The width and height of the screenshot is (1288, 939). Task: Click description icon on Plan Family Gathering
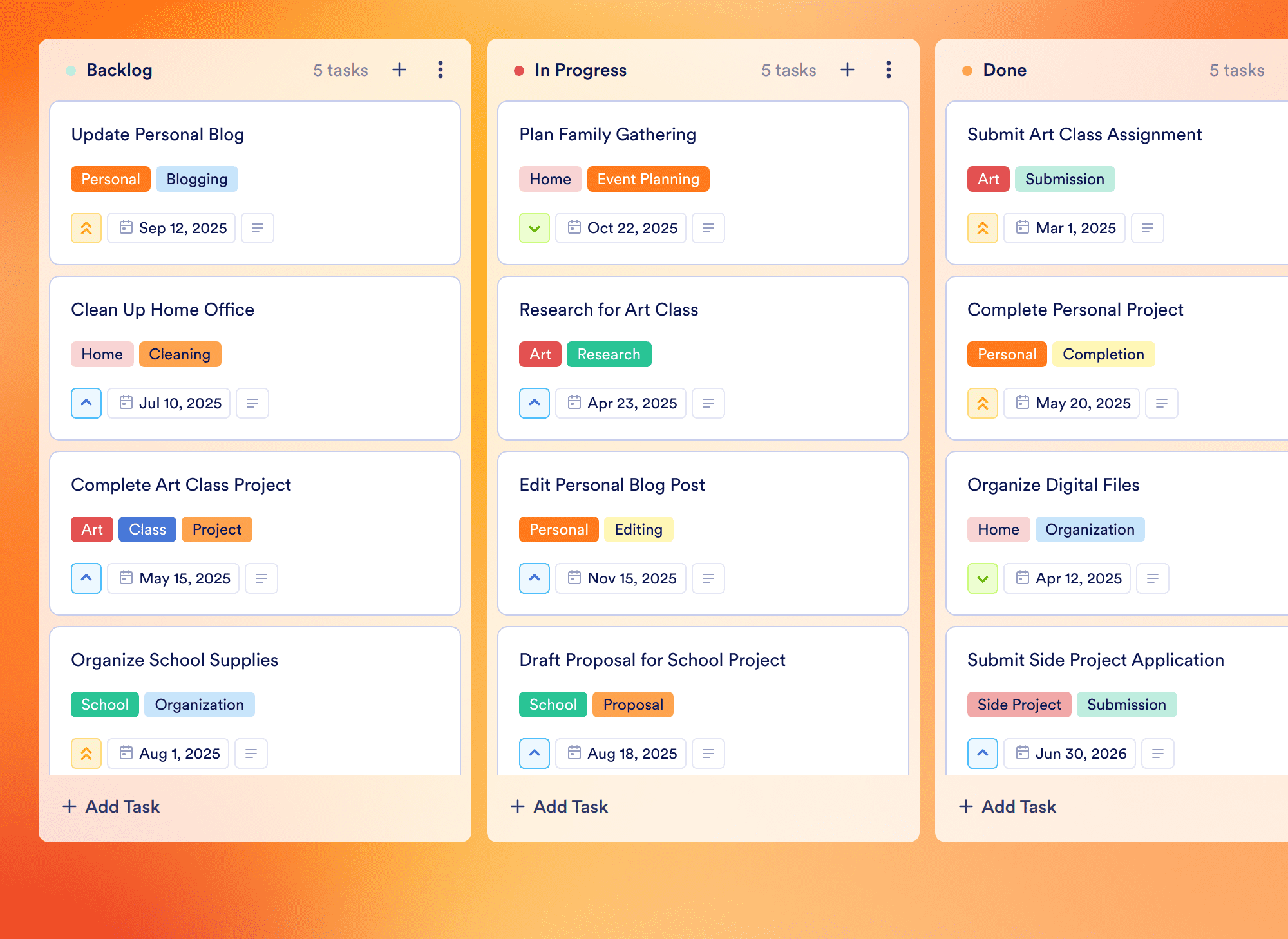click(x=708, y=228)
